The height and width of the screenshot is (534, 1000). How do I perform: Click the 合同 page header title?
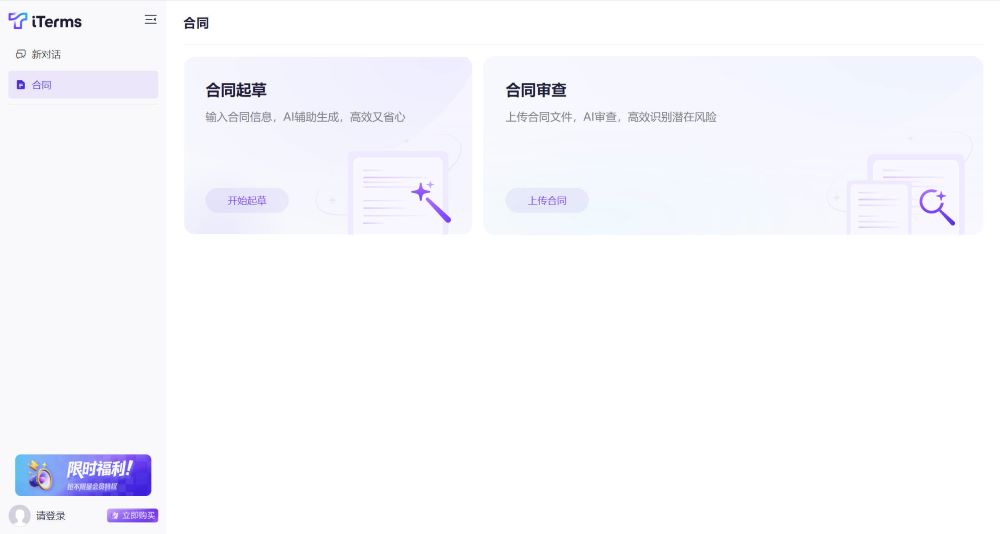tap(196, 23)
